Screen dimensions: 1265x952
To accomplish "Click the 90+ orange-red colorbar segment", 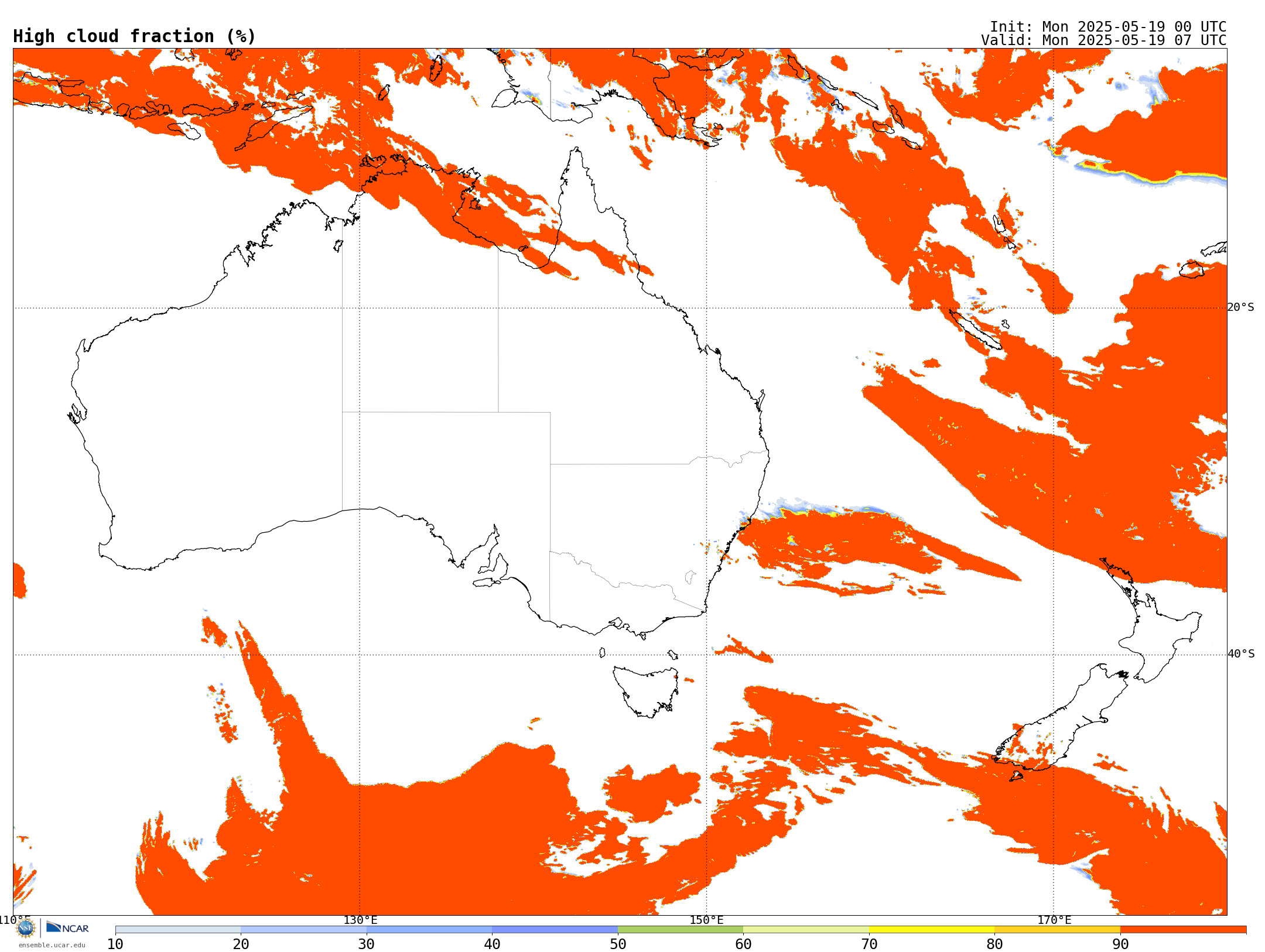I will click(x=1183, y=930).
